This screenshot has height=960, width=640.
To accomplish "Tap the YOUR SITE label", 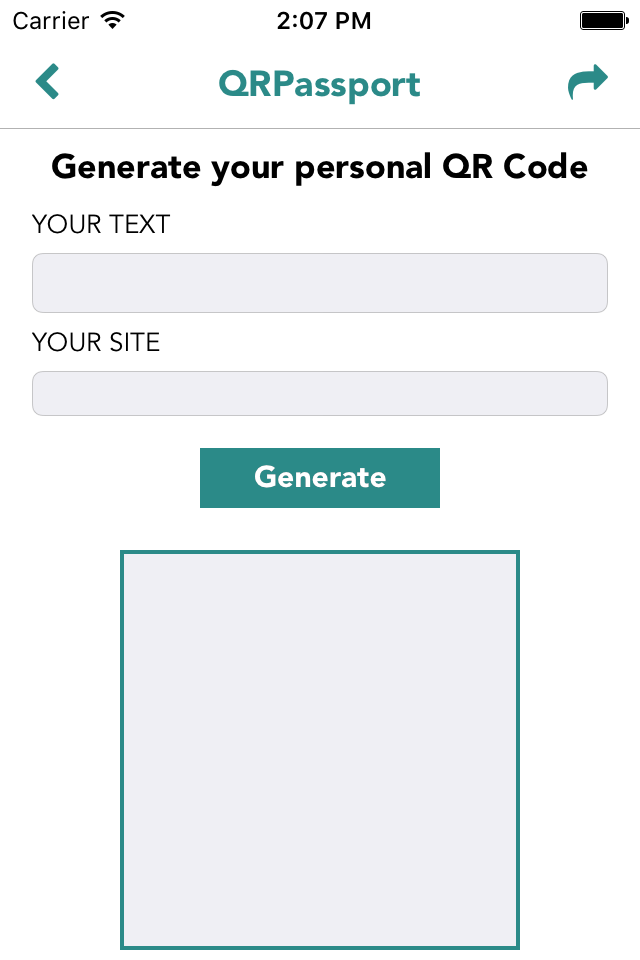I will [96, 342].
